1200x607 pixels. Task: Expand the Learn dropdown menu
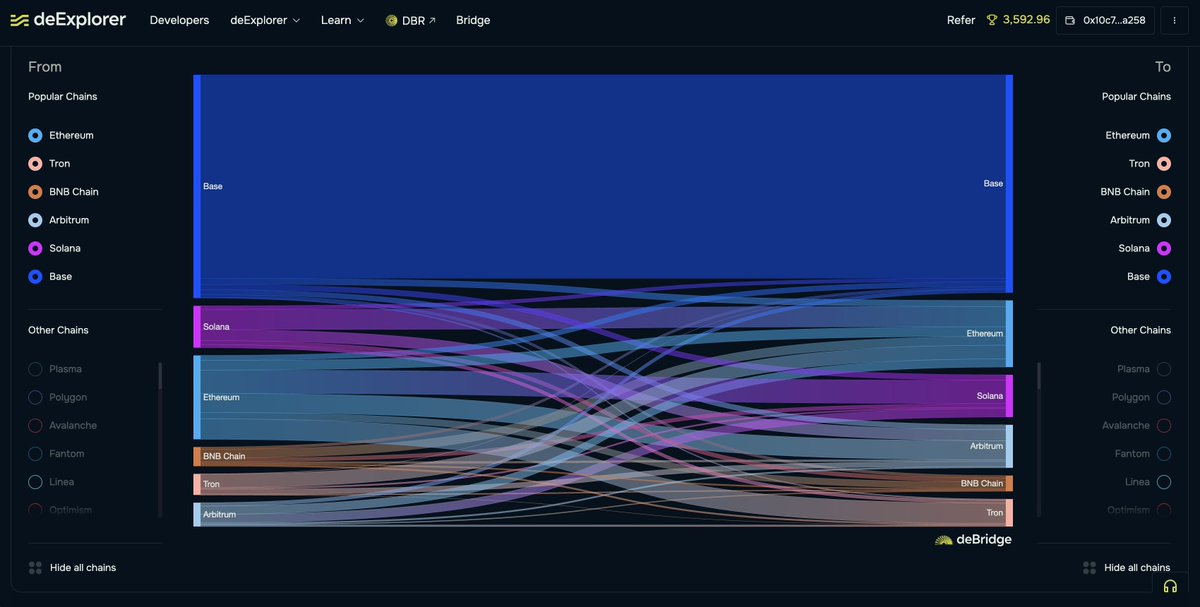coord(342,20)
